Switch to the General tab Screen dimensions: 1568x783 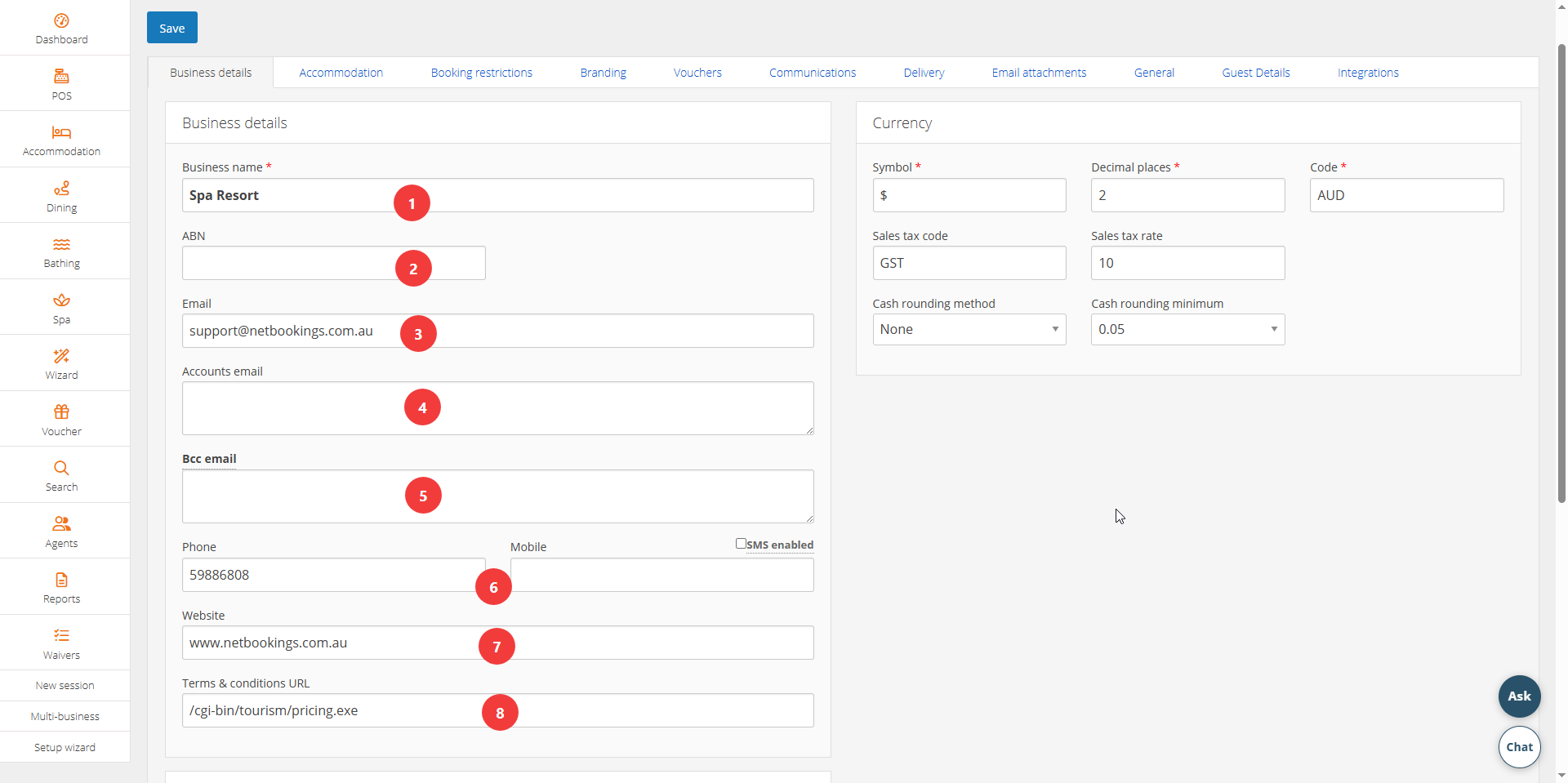(1154, 73)
